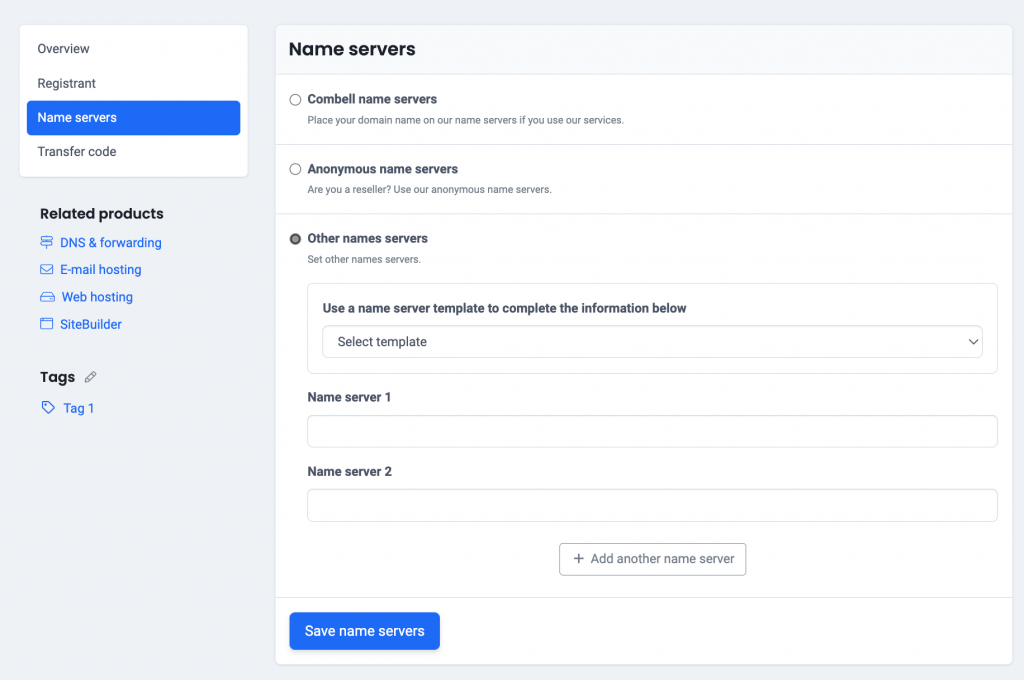Focus the Name server 1 input field
The height and width of the screenshot is (680, 1024).
[x=652, y=431]
